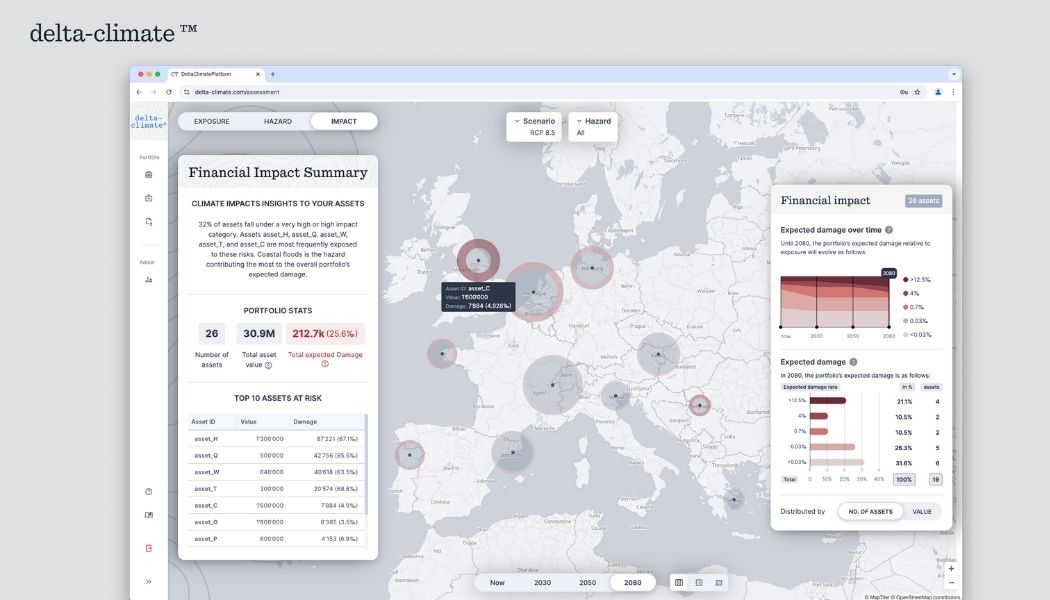
Task: Click the Expected damage help icon
Action: (853, 362)
